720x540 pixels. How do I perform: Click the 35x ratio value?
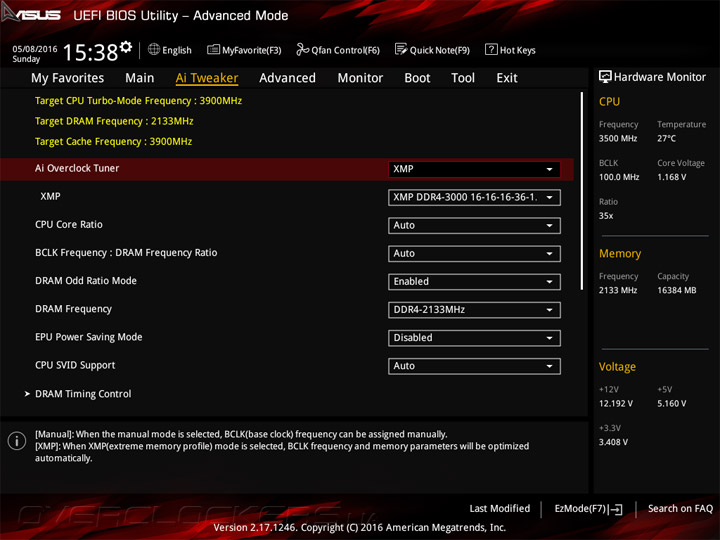coord(606,216)
